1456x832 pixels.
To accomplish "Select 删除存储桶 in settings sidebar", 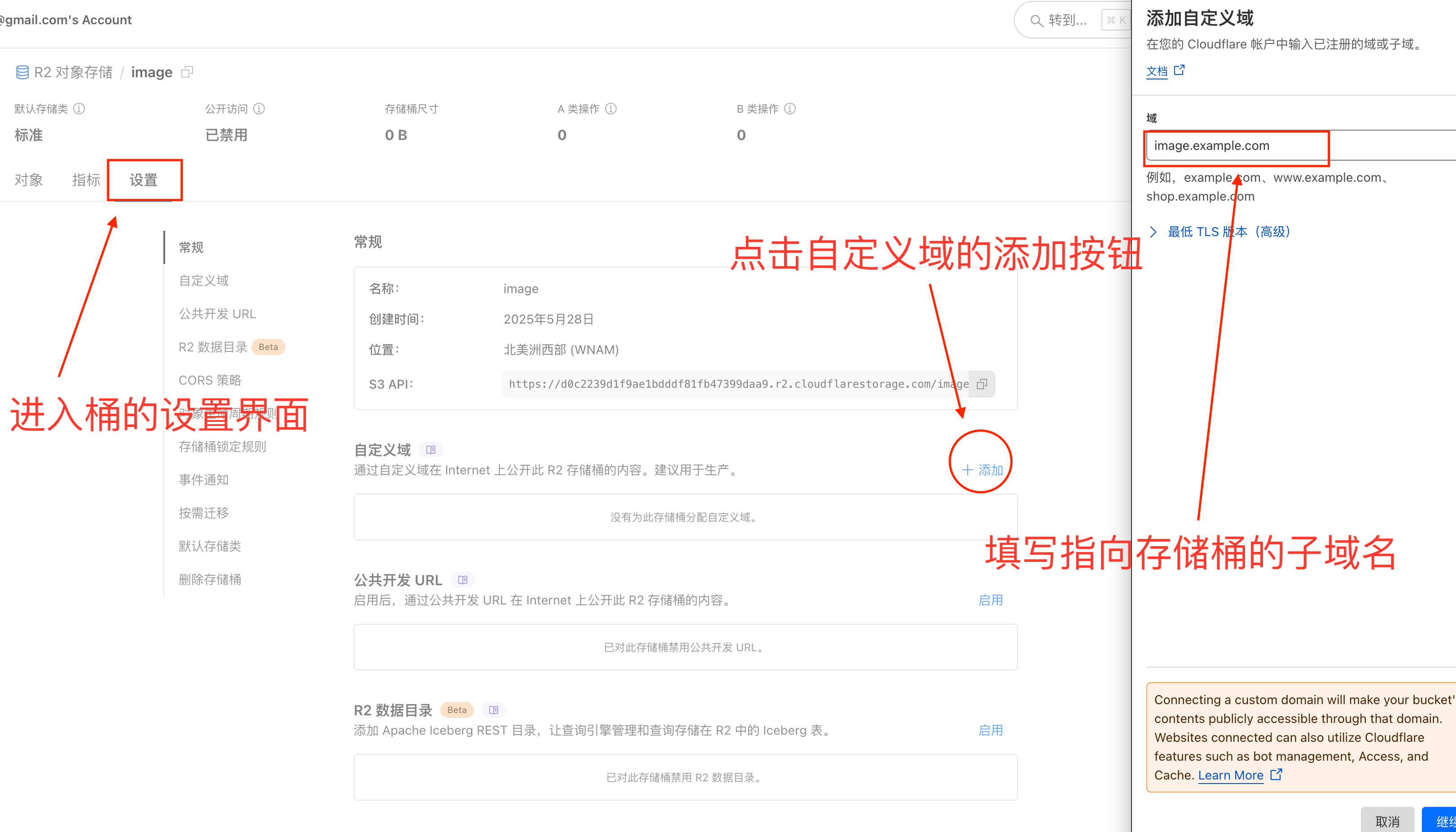I will (210, 579).
